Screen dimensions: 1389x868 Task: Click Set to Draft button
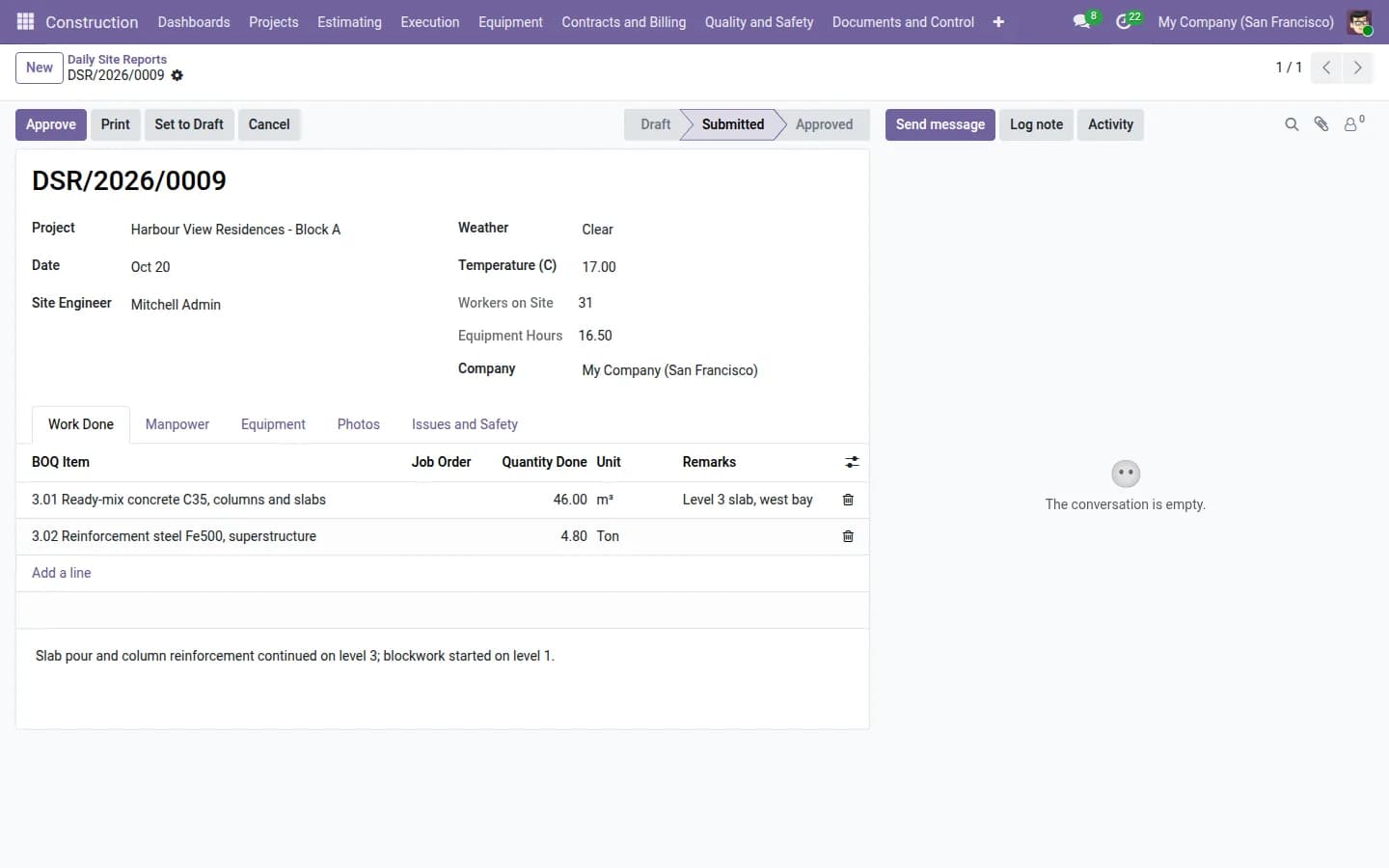tap(189, 124)
